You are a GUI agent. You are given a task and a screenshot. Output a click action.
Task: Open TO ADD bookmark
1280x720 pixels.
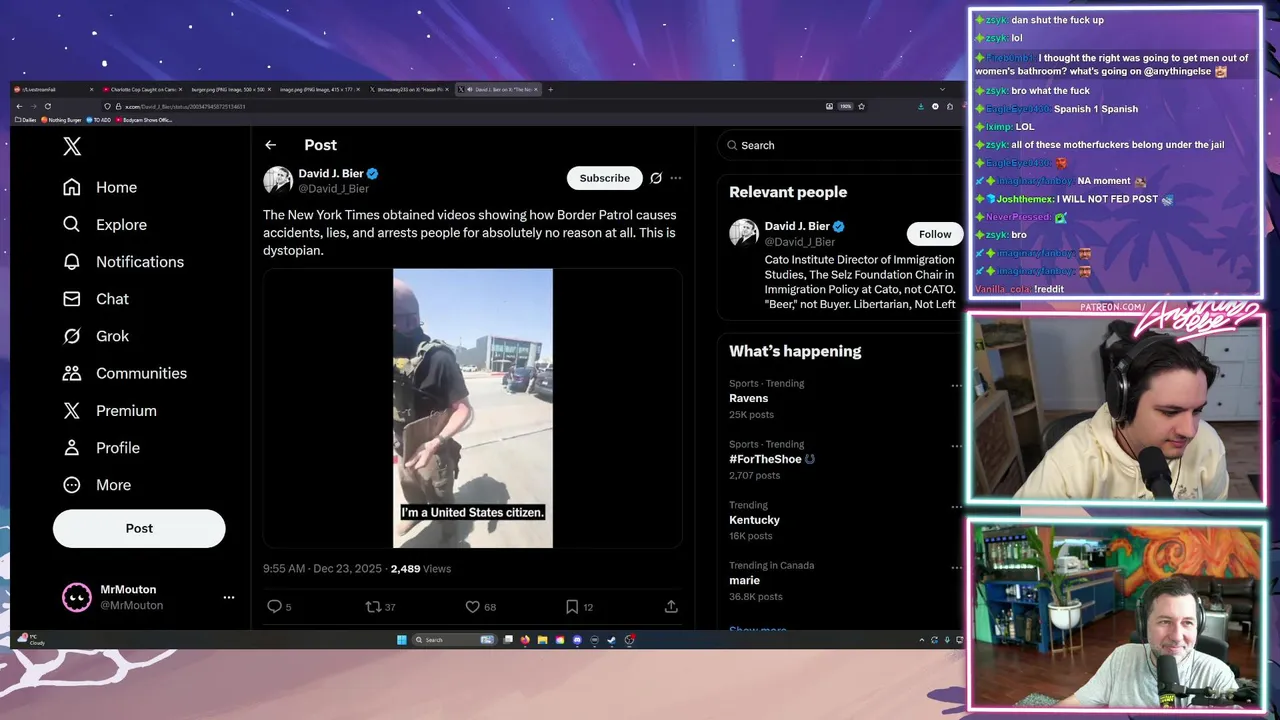[x=99, y=120]
